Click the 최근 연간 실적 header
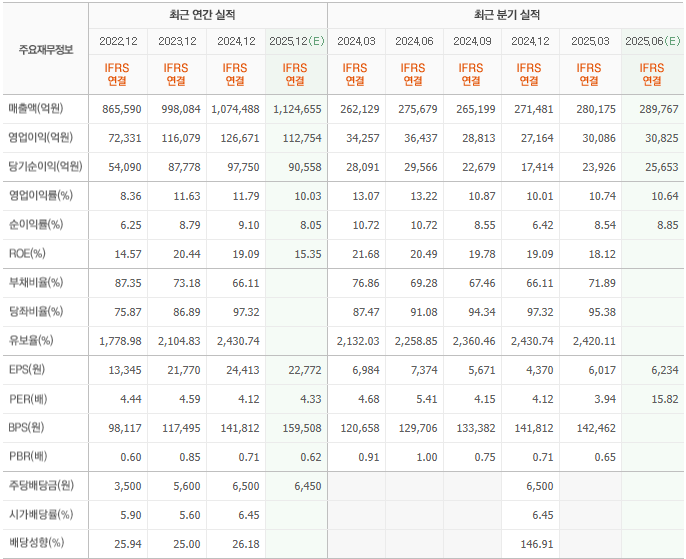Image resolution: width=686 pixels, height=559 pixels. coord(202,15)
